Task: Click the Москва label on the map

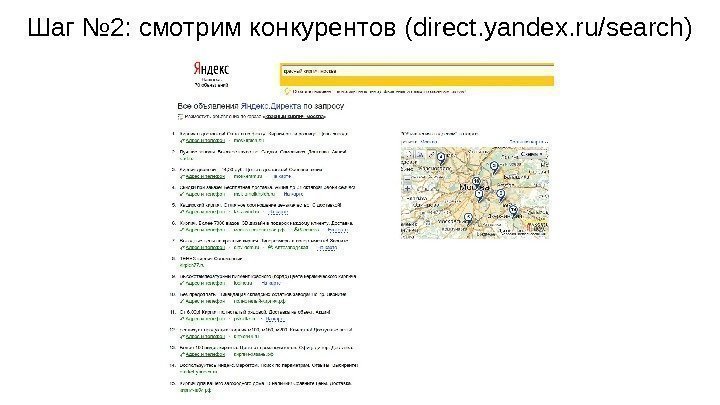Action: pos(473,187)
